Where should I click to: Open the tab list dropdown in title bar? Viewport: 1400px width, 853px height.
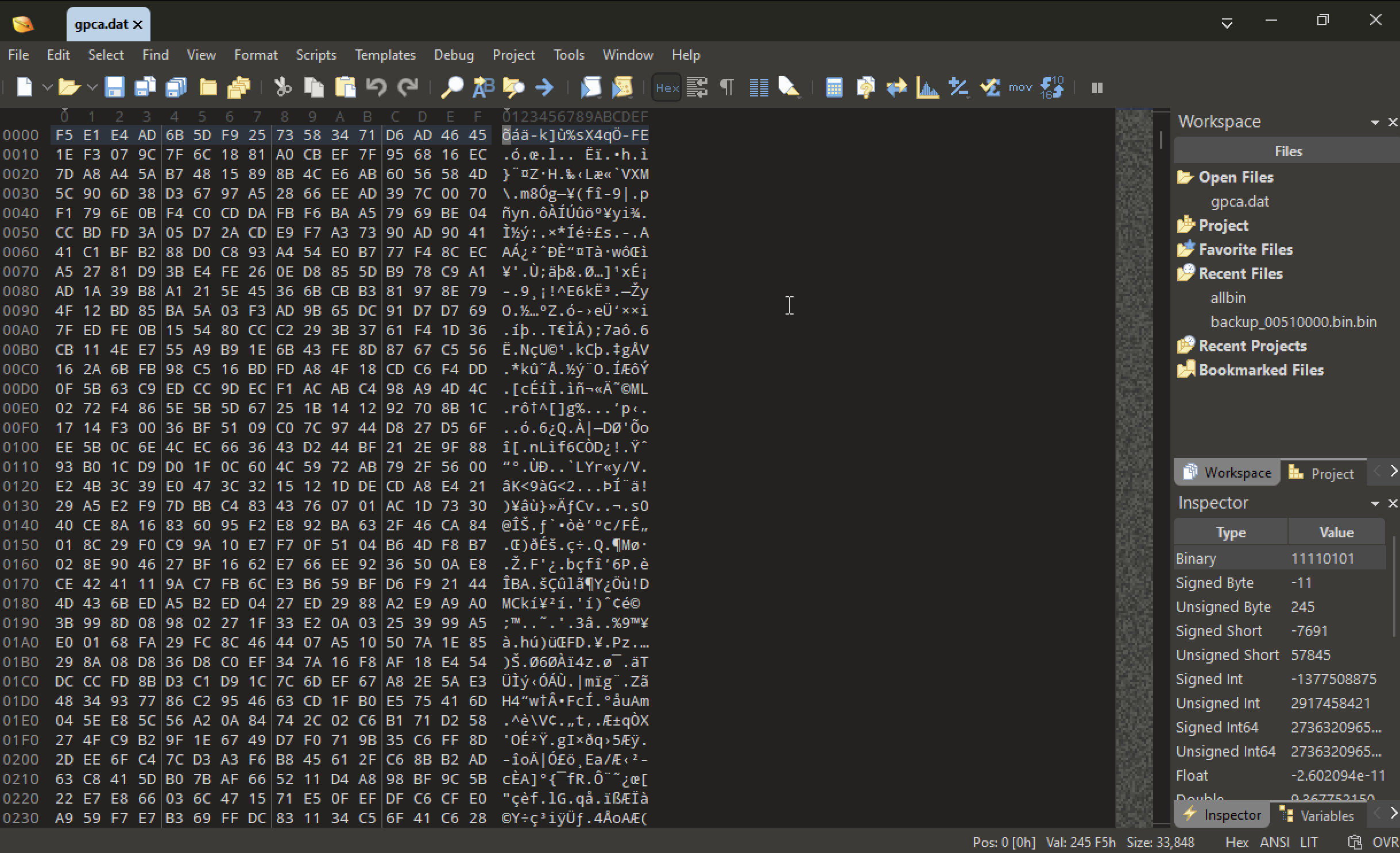click(1227, 24)
